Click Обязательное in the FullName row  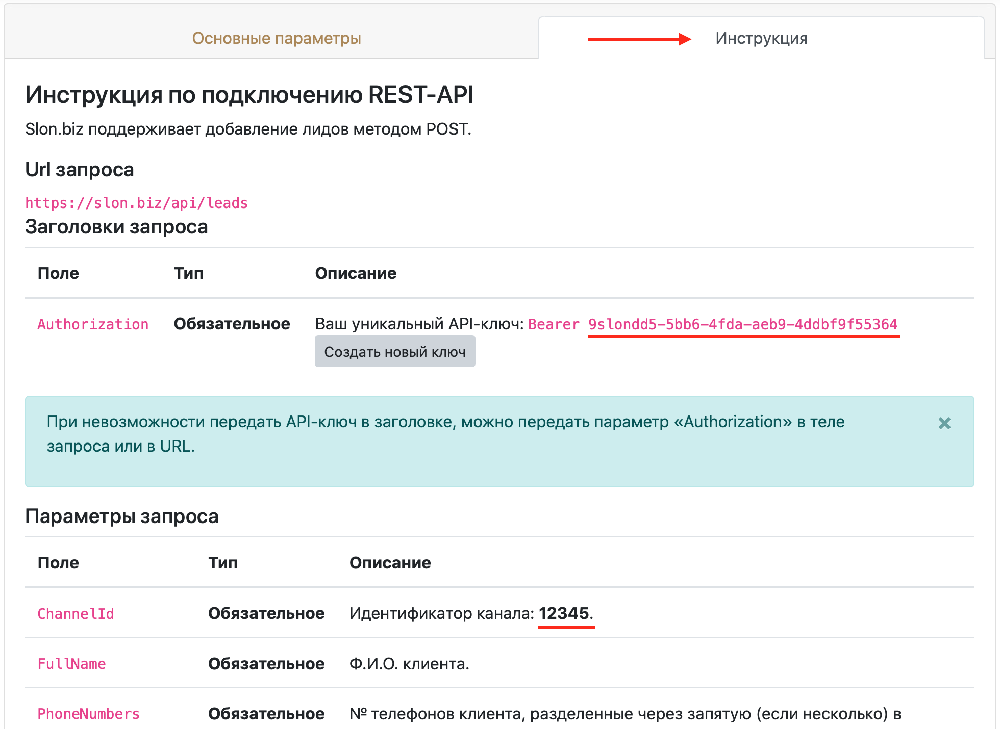click(266, 663)
